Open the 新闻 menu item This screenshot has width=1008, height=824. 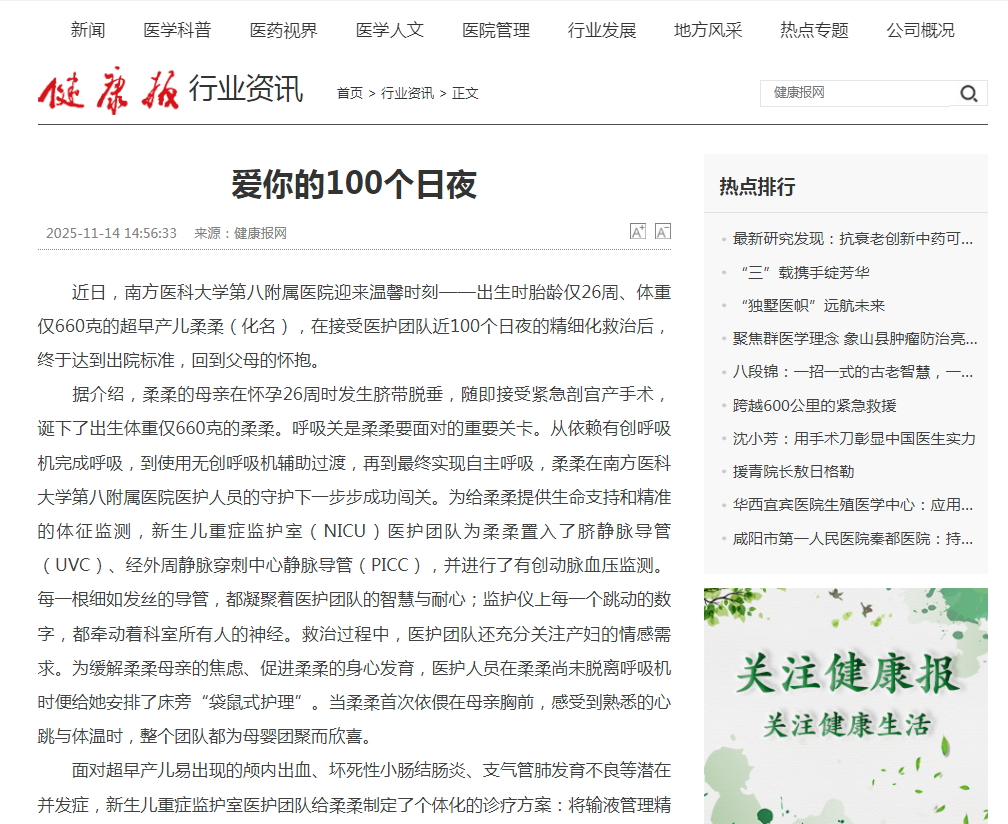click(x=87, y=30)
